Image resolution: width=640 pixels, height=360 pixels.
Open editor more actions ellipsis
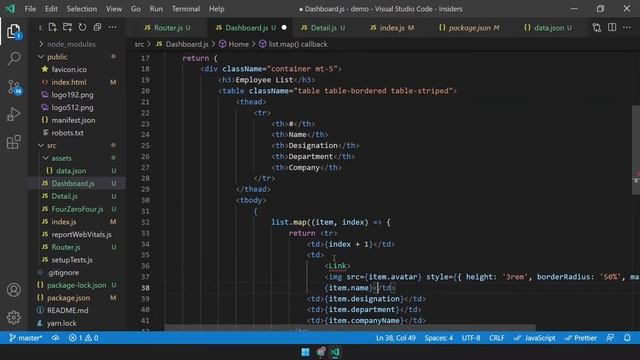pos(627,27)
